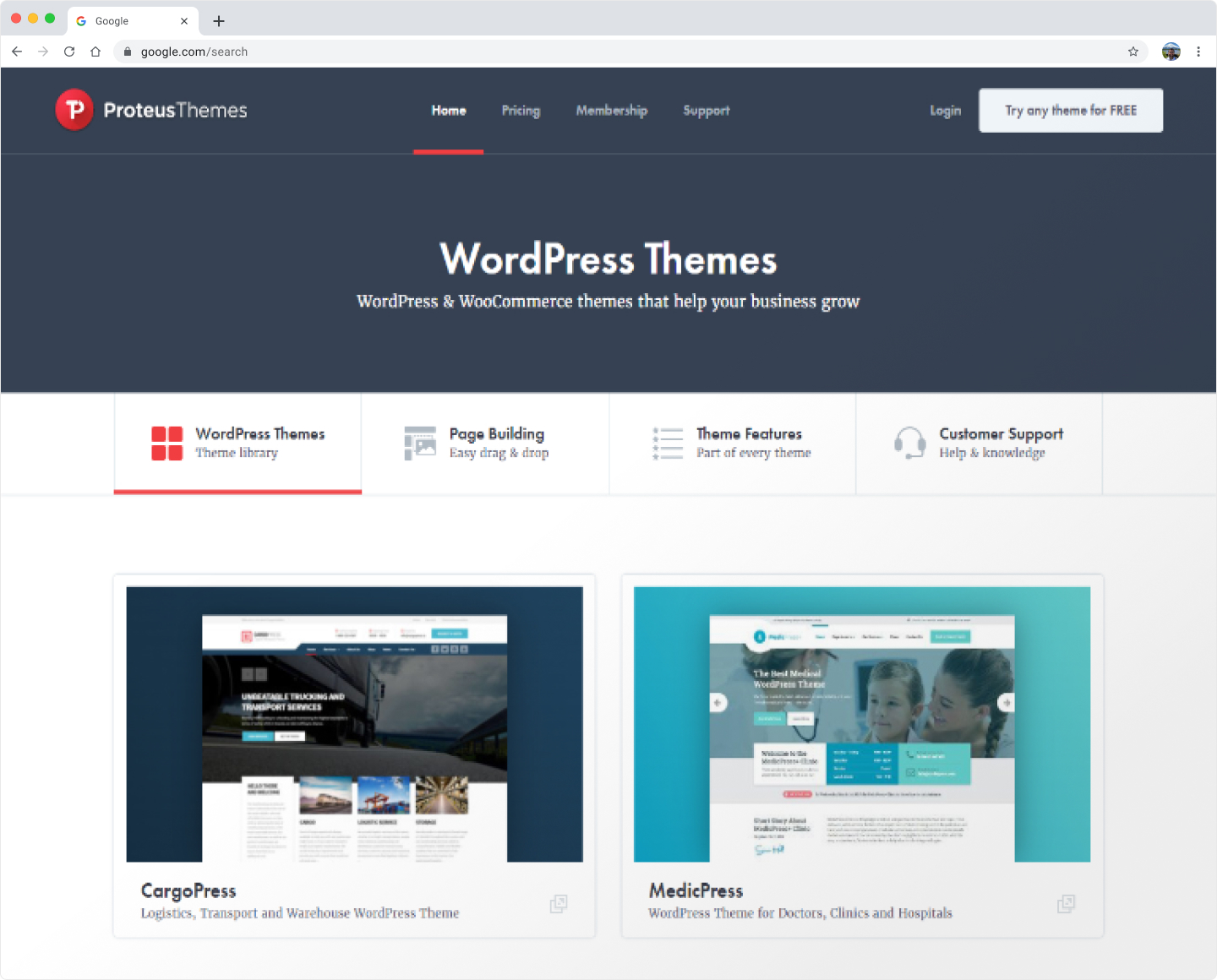Viewport: 1217px width, 980px height.
Task: Open the Membership nav item
Action: coord(612,111)
